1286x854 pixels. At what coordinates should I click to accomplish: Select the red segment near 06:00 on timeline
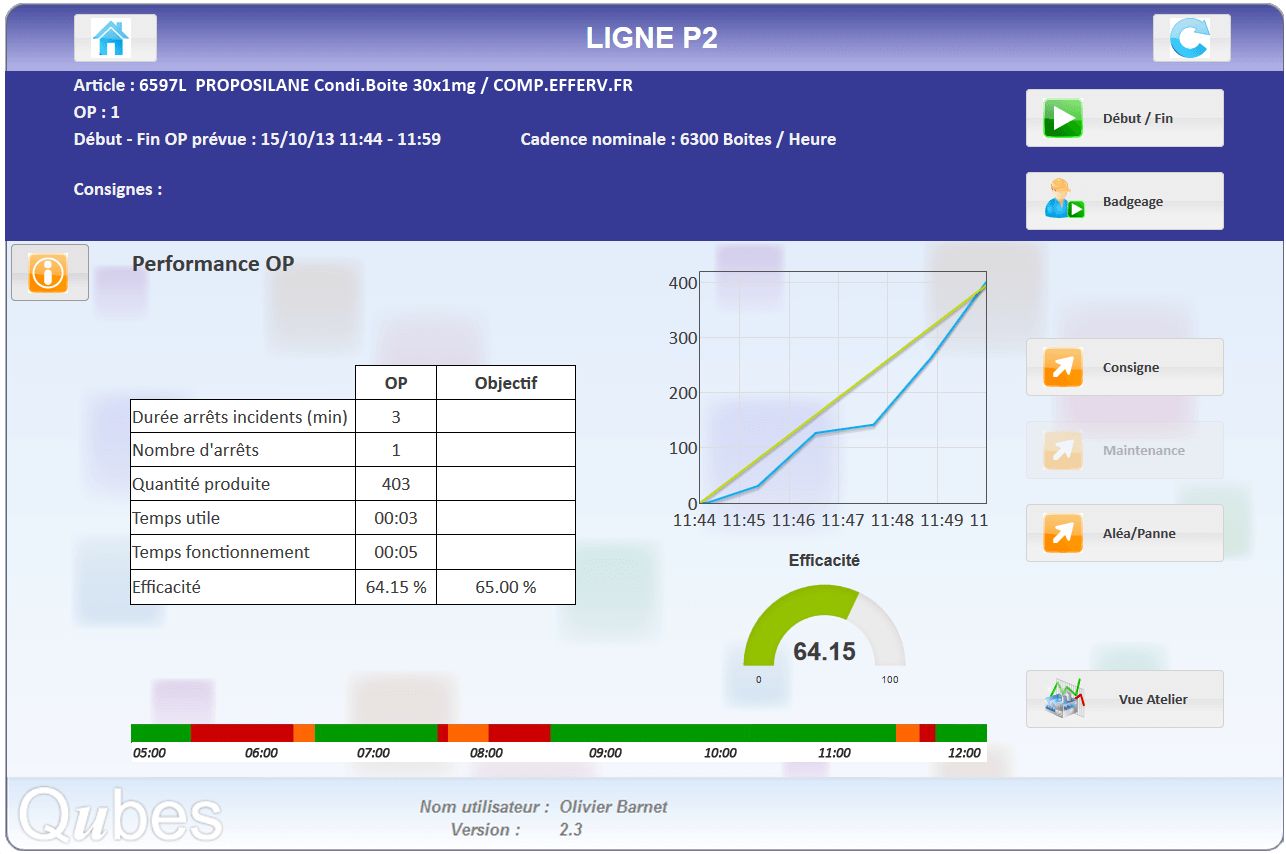pyautogui.click(x=241, y=733)
